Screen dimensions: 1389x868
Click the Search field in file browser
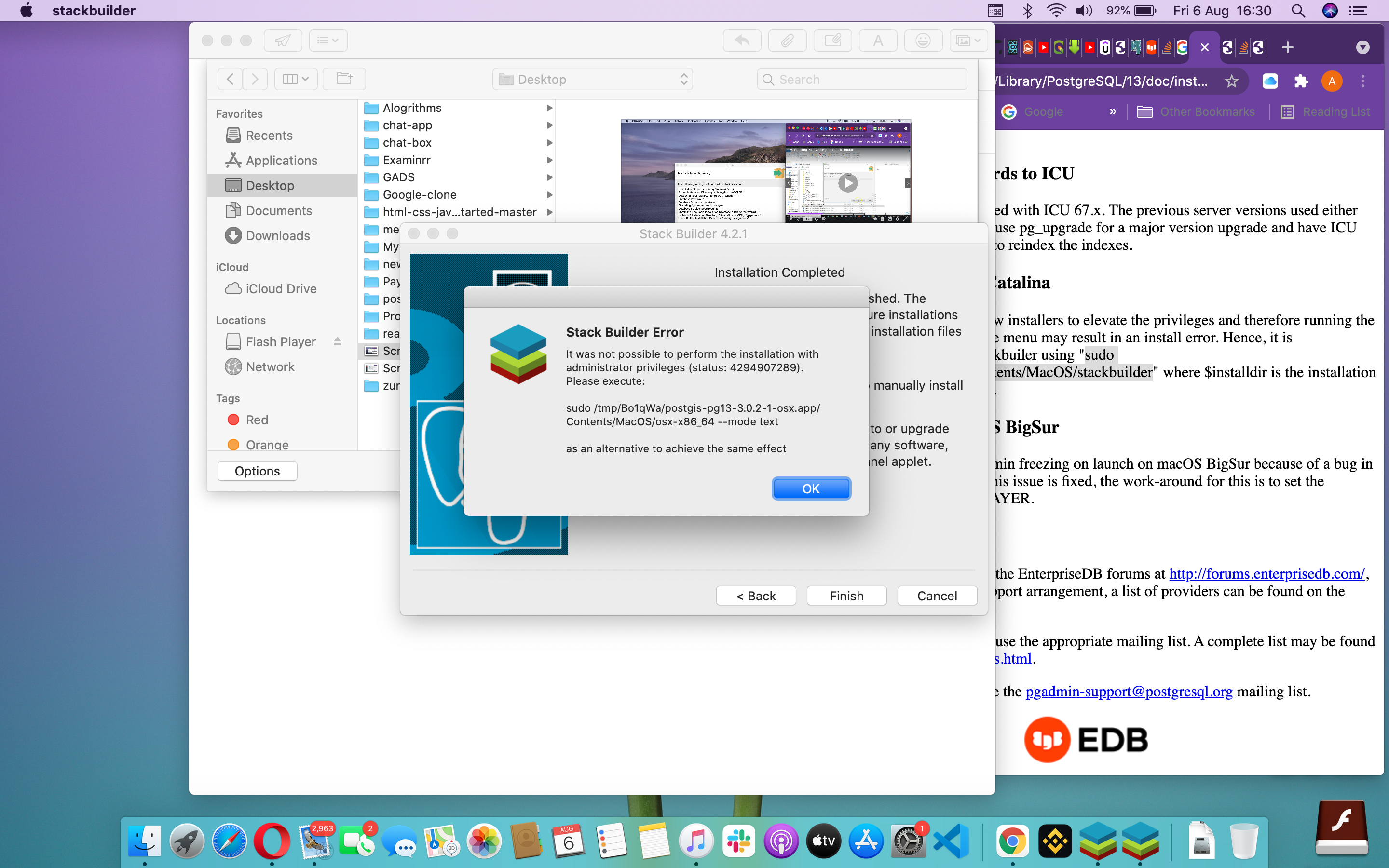862,79
